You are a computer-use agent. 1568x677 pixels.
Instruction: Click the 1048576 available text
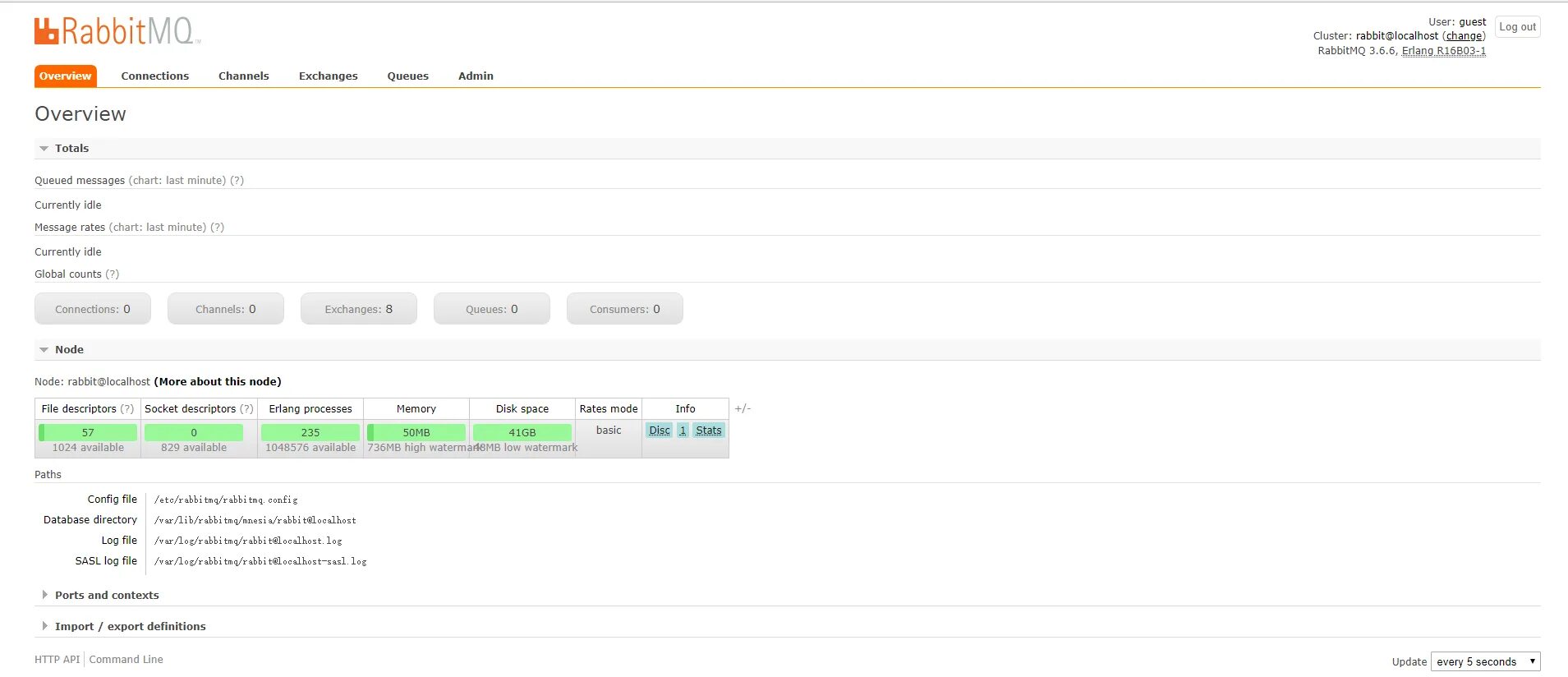(310, 448)
